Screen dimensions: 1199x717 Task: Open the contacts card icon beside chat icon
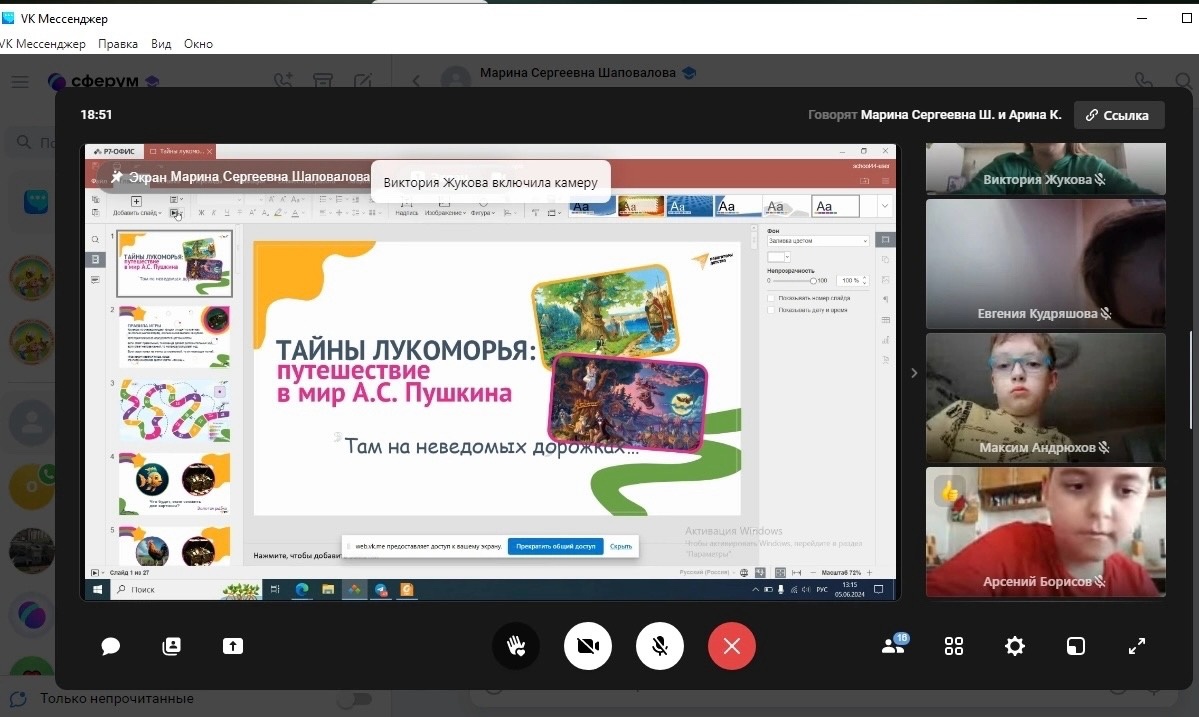click(x=172, y=647)
